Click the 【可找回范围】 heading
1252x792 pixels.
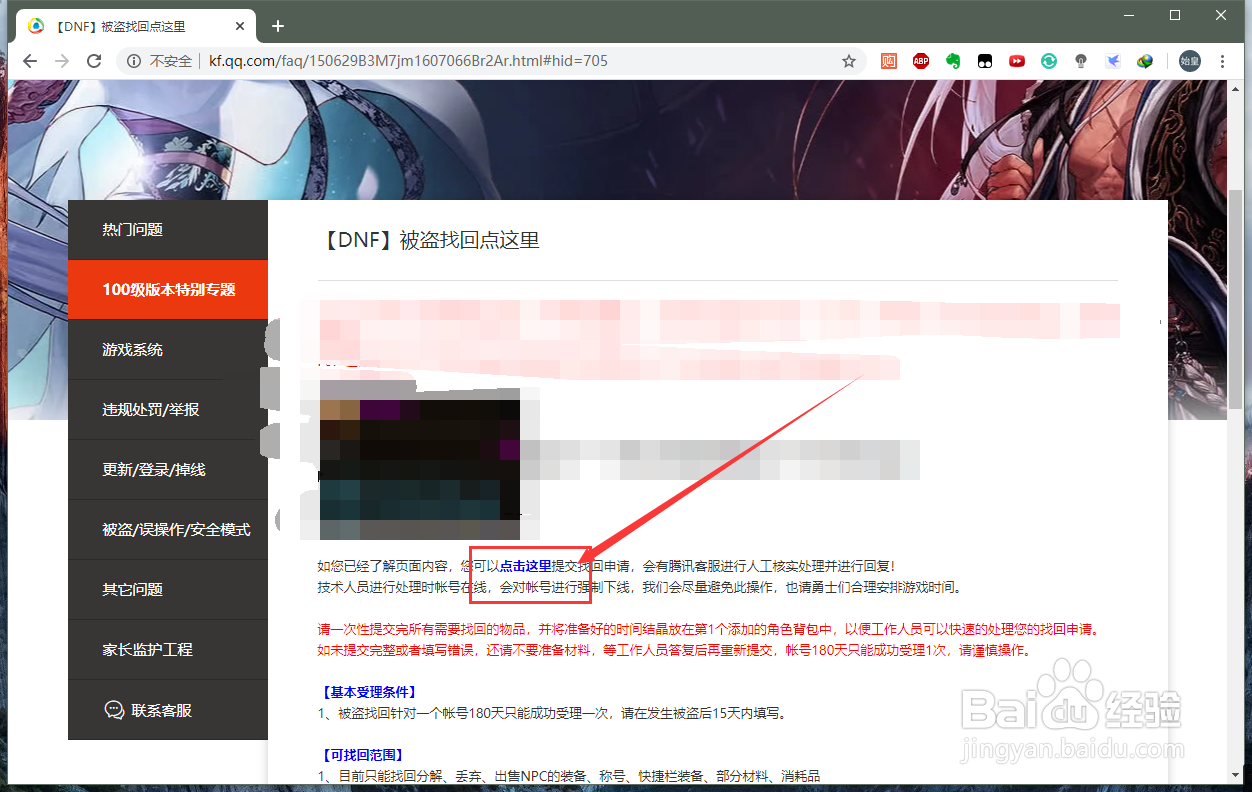[x=361, y=755]
